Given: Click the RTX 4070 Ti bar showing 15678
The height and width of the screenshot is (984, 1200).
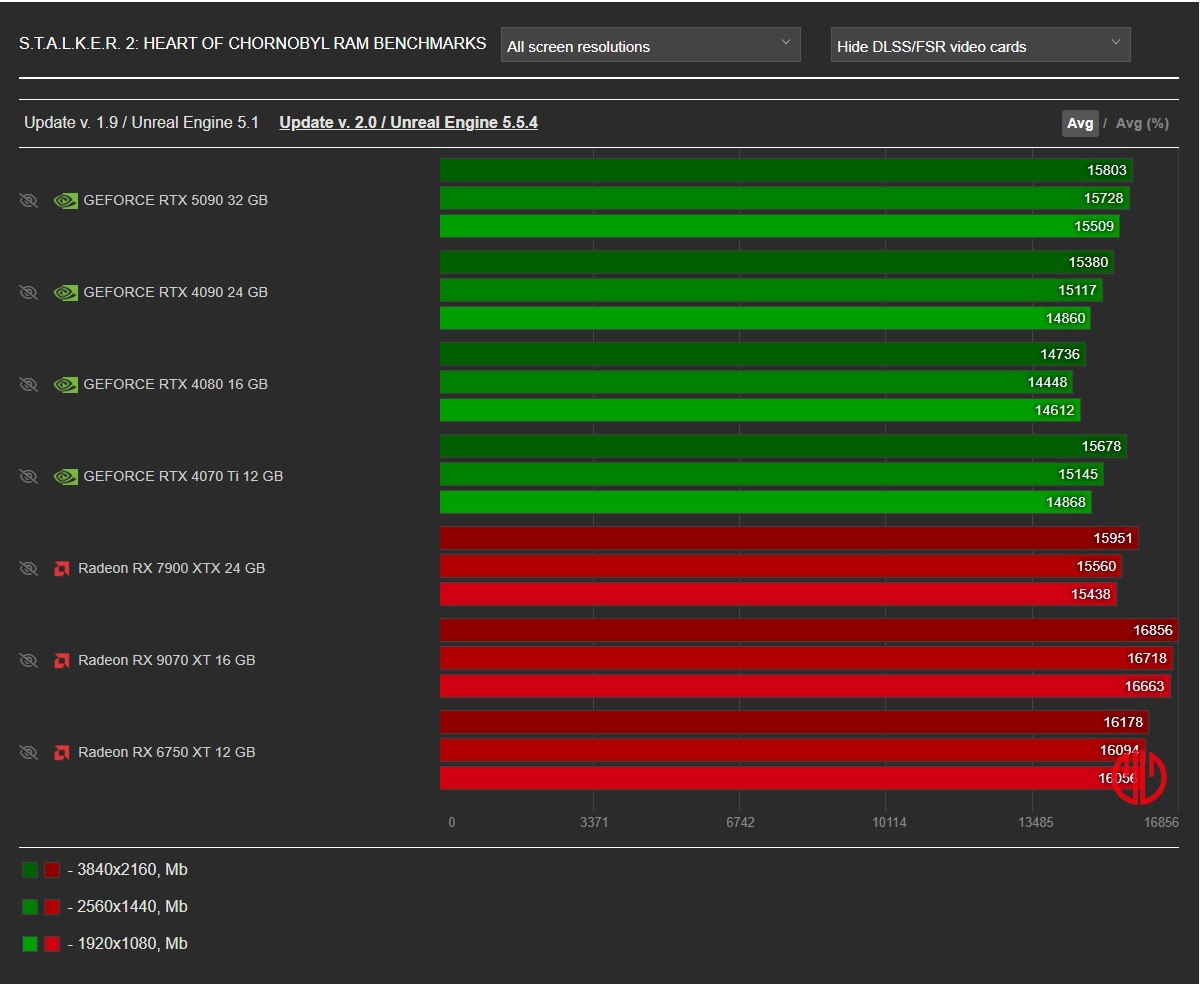Looking at the screenshot, I should pos(783,446).
